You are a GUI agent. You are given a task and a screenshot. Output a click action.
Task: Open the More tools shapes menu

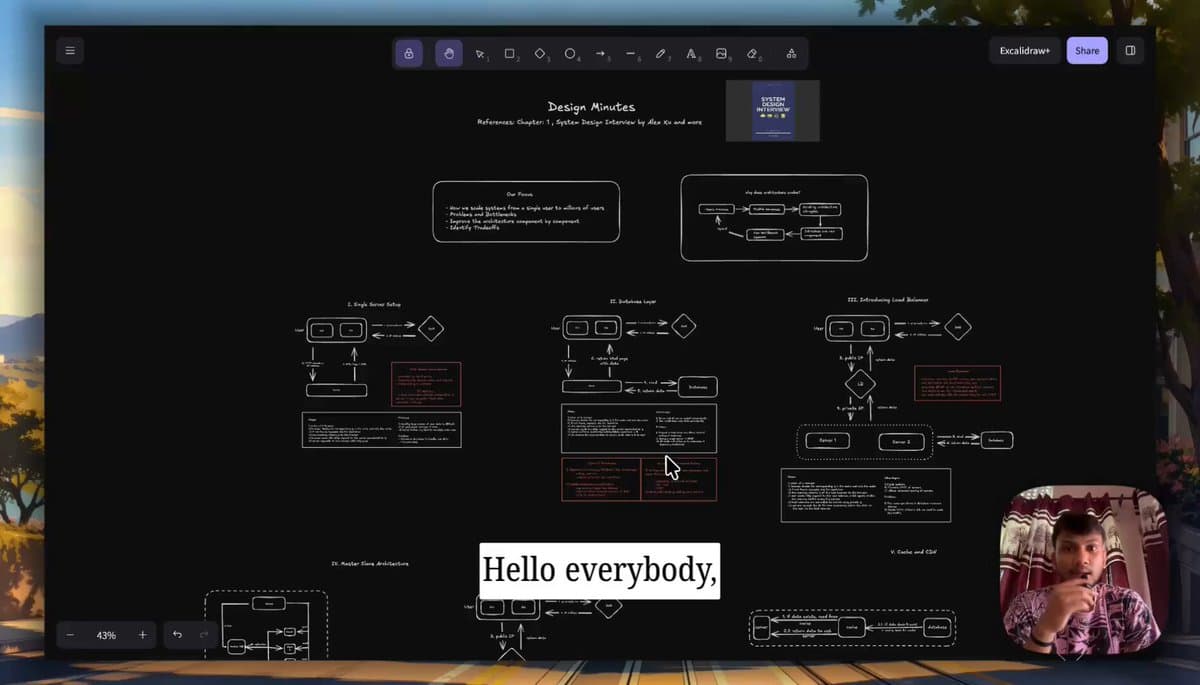791,53
